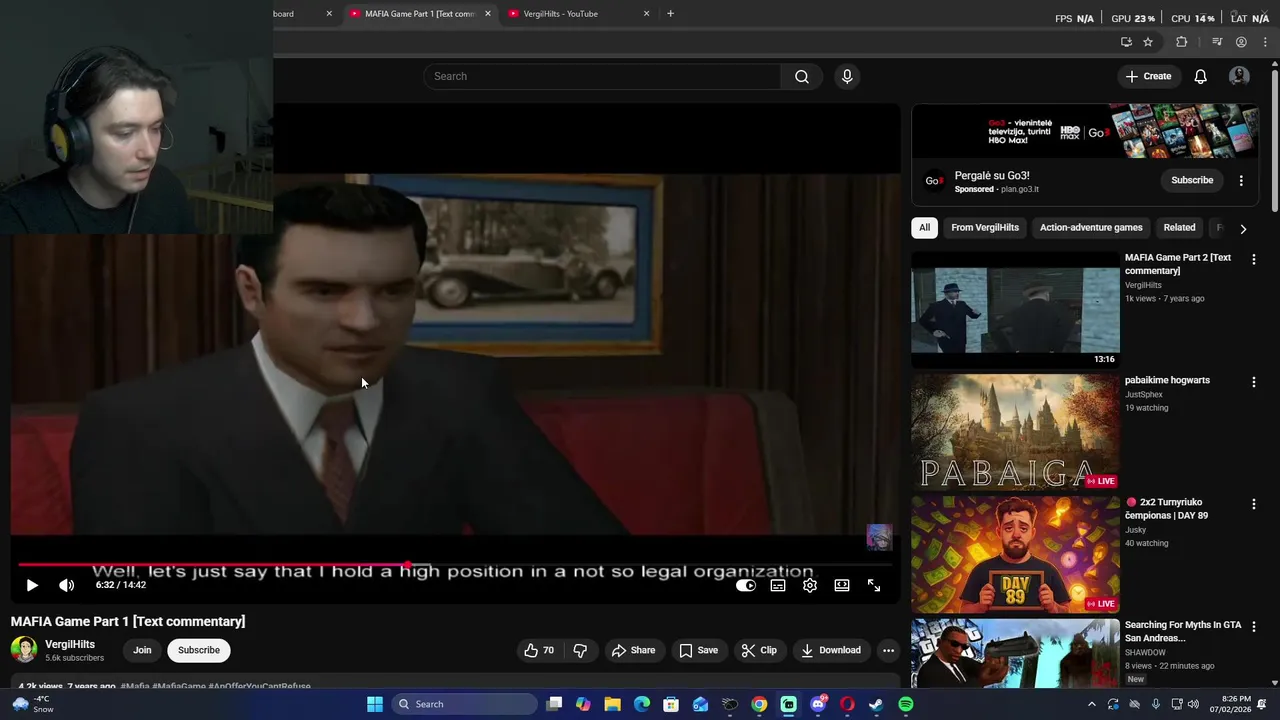Open options for pabaikime hogwarts stream
This screenshot has height=720, width=1280.
click(1253, 381)
